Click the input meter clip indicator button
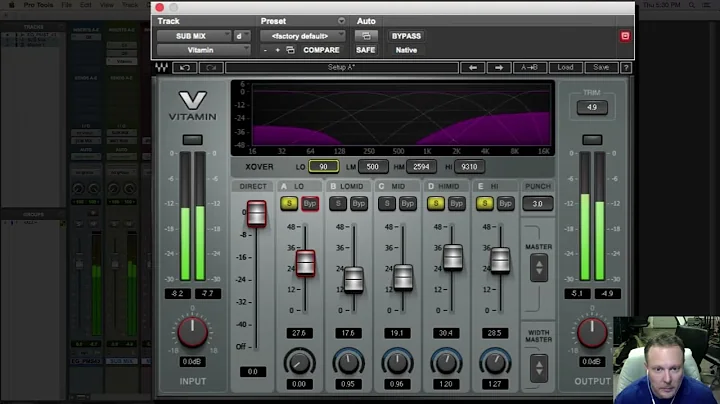720x404 pixels. click(192, 140)
